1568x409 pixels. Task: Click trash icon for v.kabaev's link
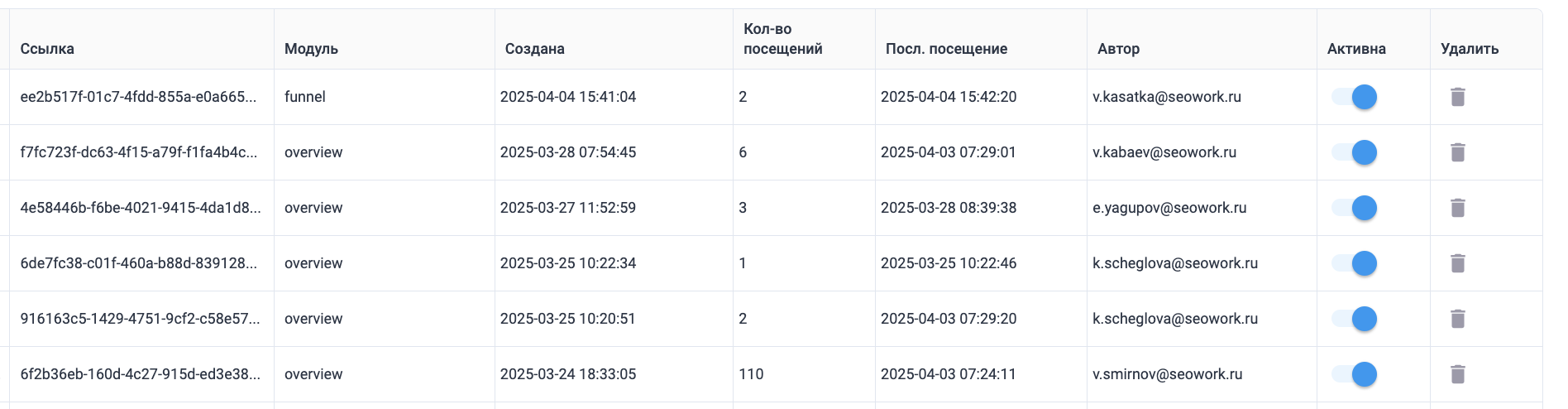pos(1458,152)
